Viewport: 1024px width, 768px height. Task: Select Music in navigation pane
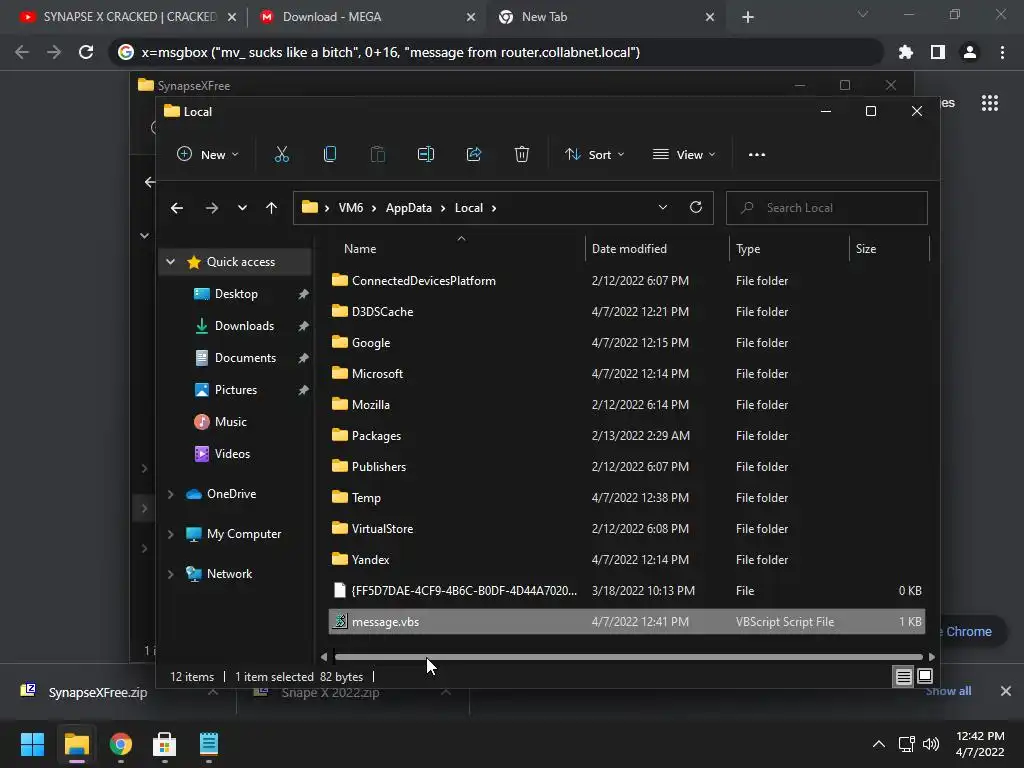click(231, 422)
